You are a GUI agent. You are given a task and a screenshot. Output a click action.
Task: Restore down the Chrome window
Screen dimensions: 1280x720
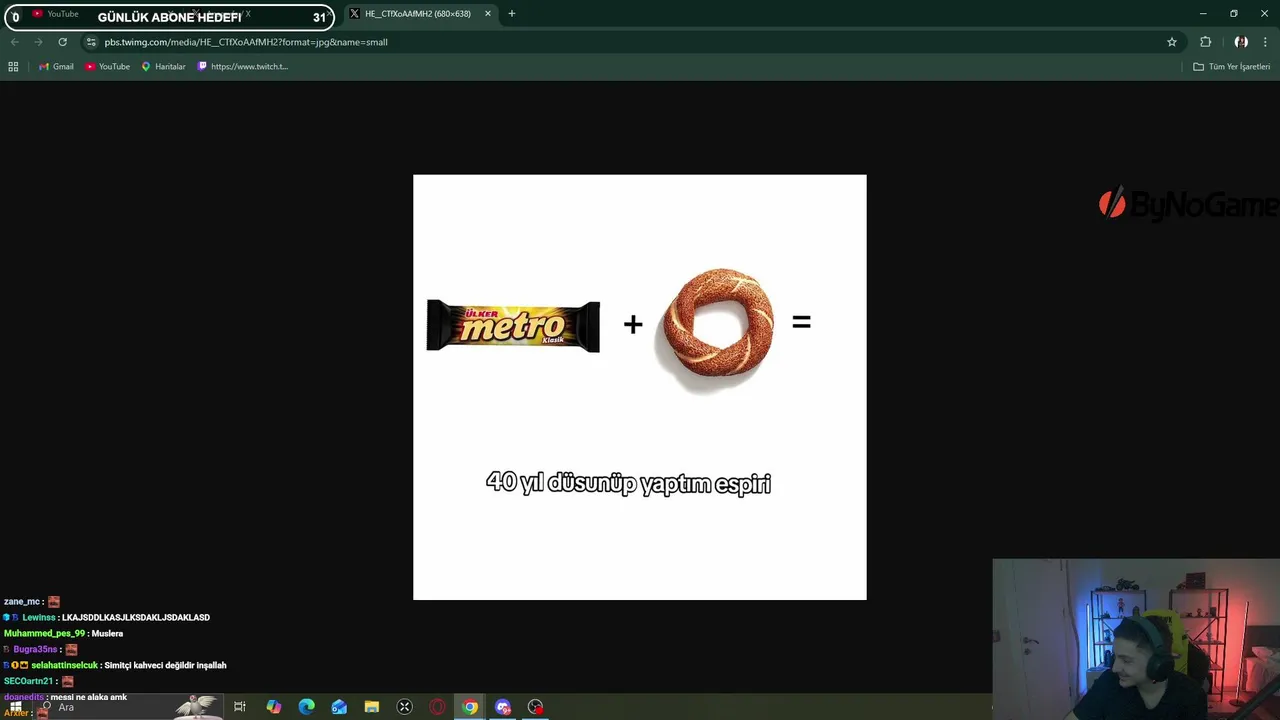pyautogui.click(x=1234, y=14)
